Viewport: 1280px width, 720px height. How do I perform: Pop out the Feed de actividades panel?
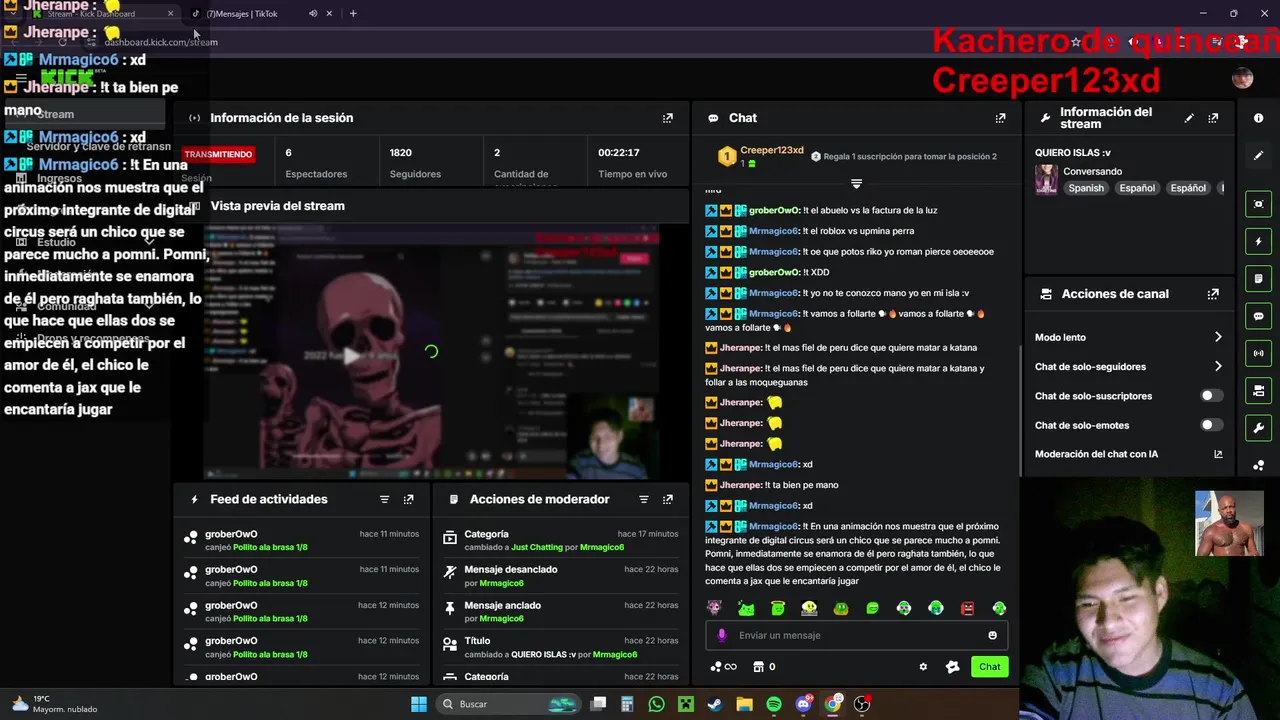click(408, 499)
